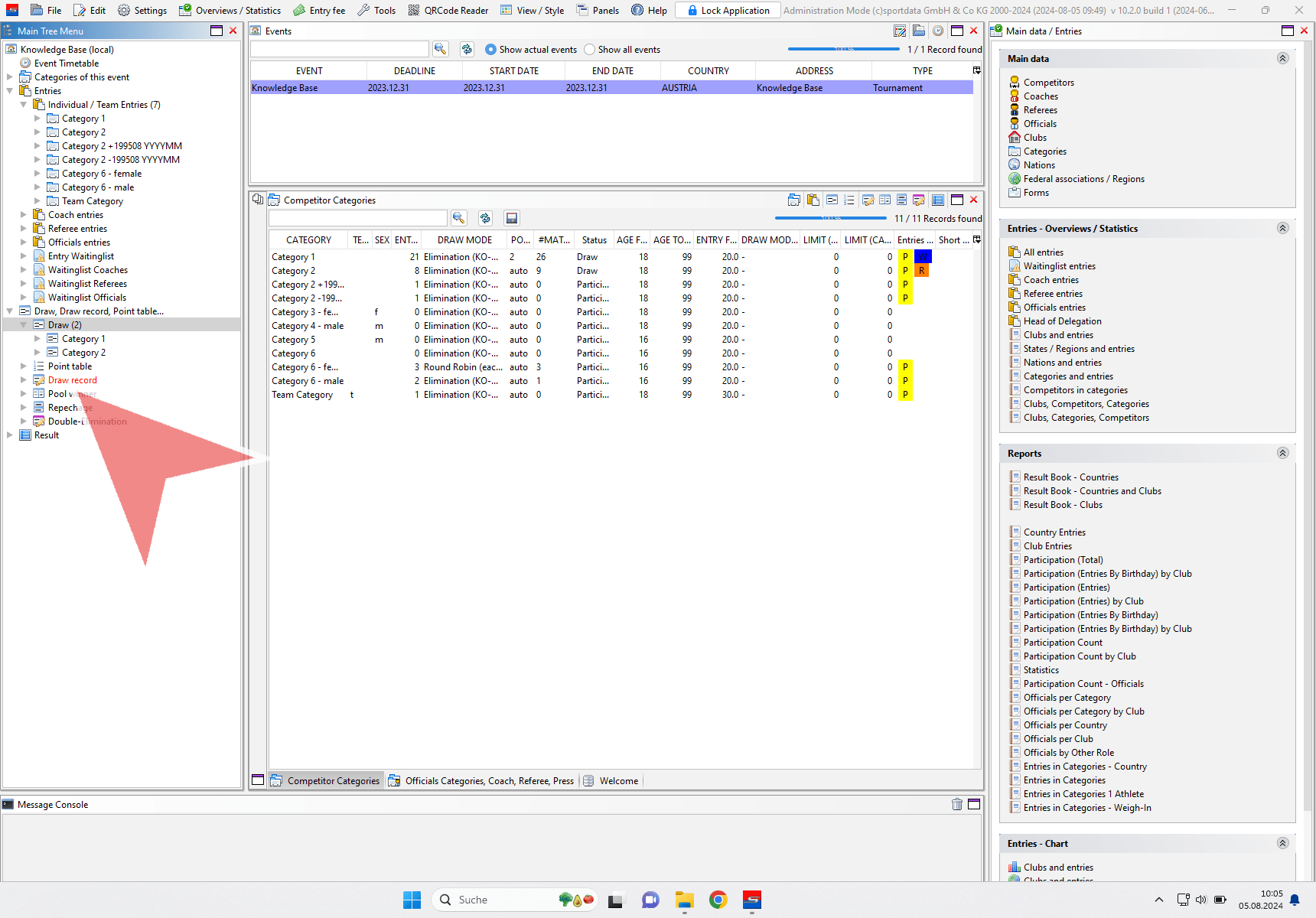Select the Show all events radio button
1316x918 pixels.
(x=590, y=49)
